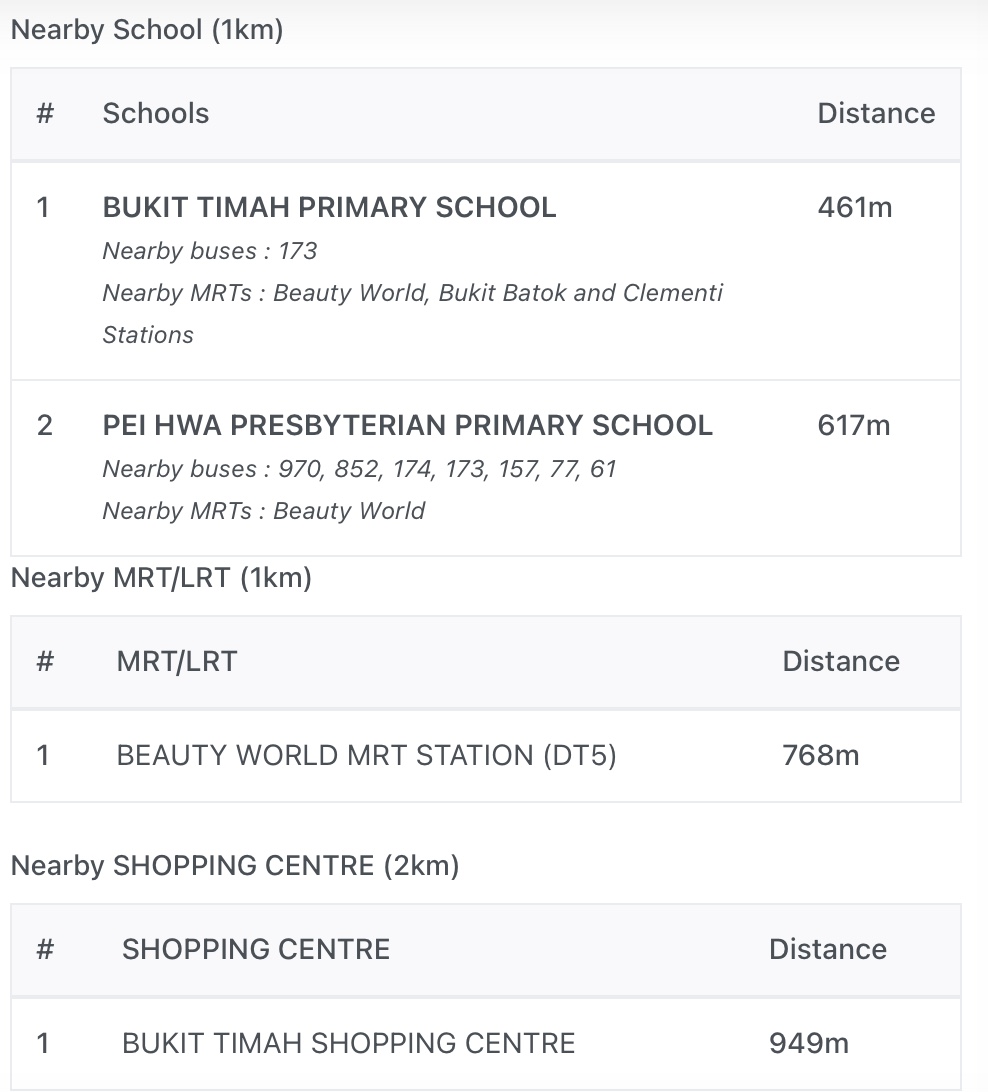Screen dimensions: 988x1092
Task: Click the 949m distance value
Action: [808, 1043]
